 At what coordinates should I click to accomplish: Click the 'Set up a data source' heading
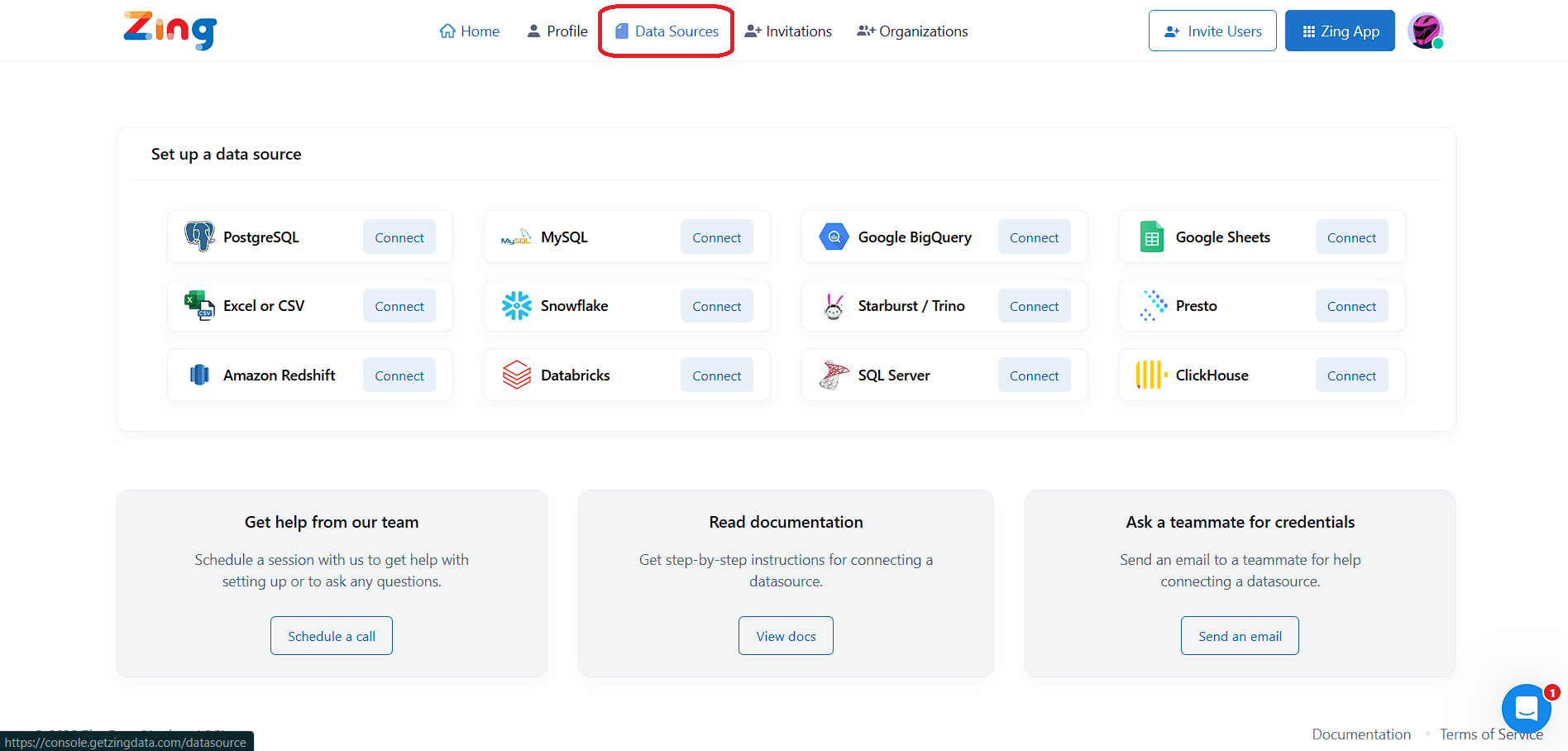click(x=227, y=154)
